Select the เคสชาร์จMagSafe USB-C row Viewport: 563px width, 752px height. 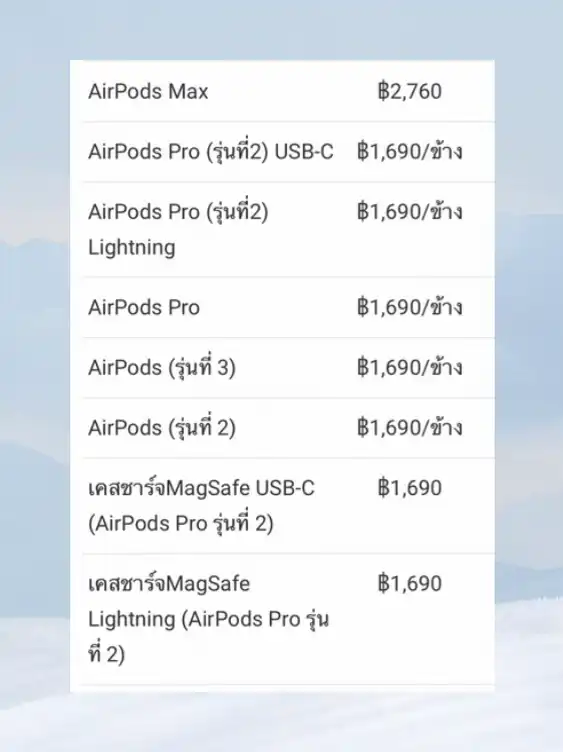coord(282,505)
